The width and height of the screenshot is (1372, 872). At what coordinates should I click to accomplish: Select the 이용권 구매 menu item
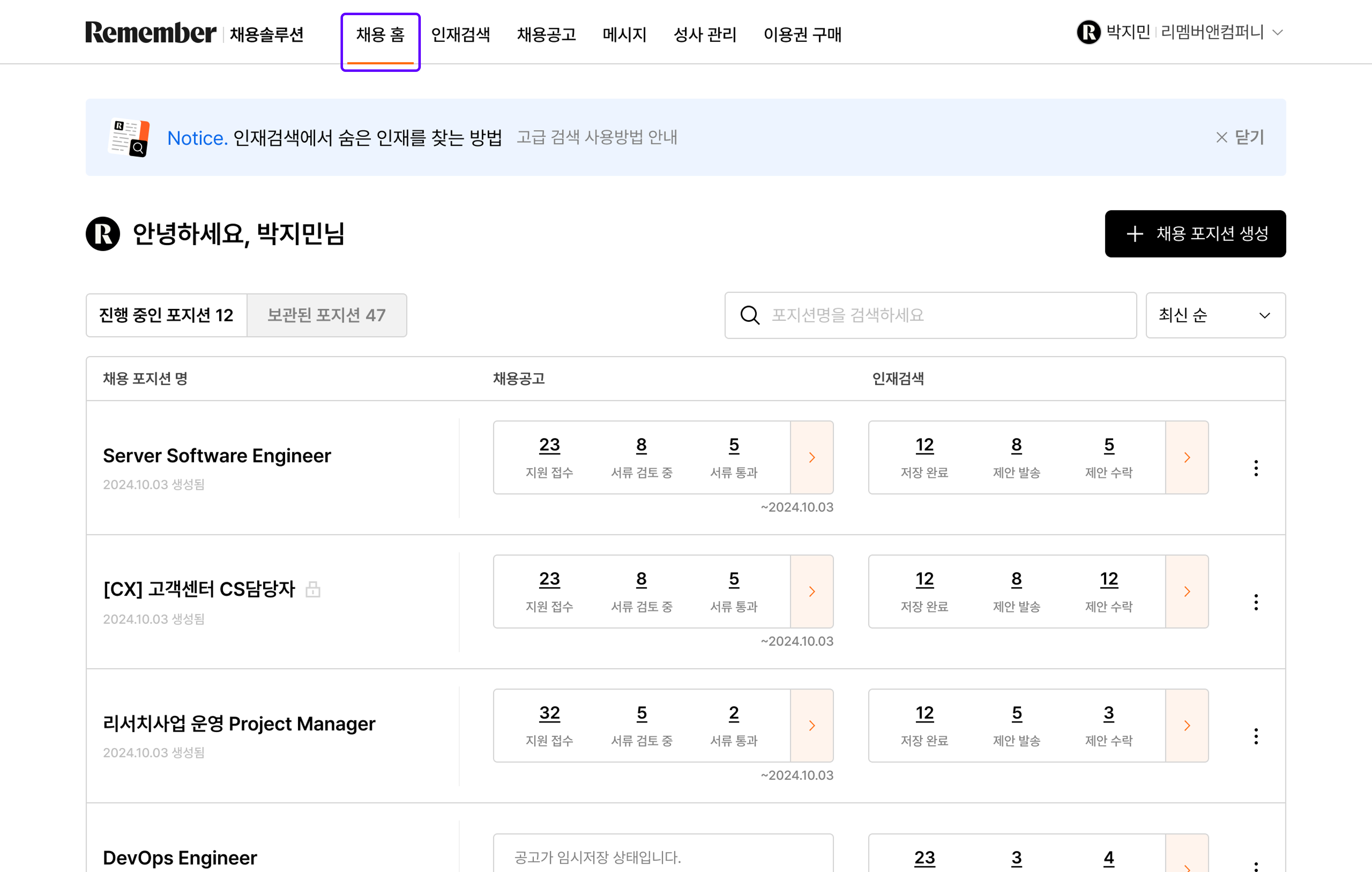click(803, 35)
